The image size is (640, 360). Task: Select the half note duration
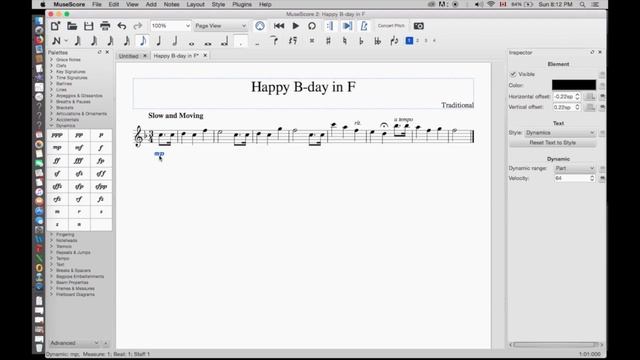pos(175,41)
